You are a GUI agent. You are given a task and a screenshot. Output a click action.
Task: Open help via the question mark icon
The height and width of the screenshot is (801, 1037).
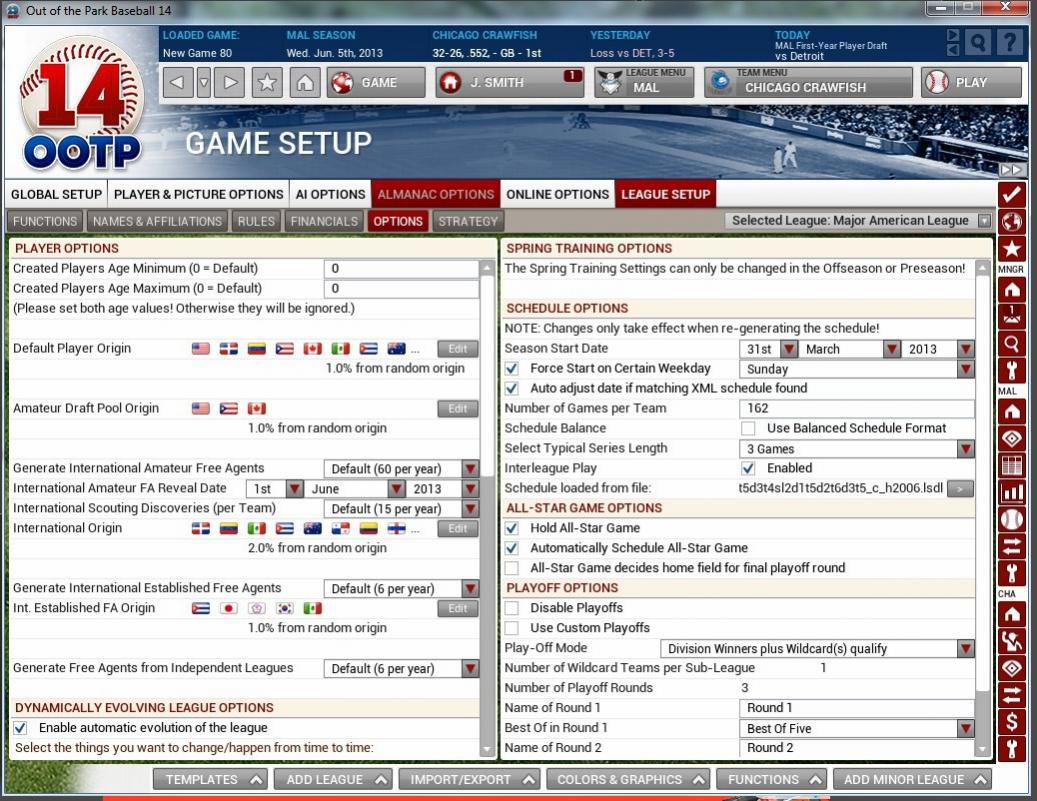[1010, 43]
